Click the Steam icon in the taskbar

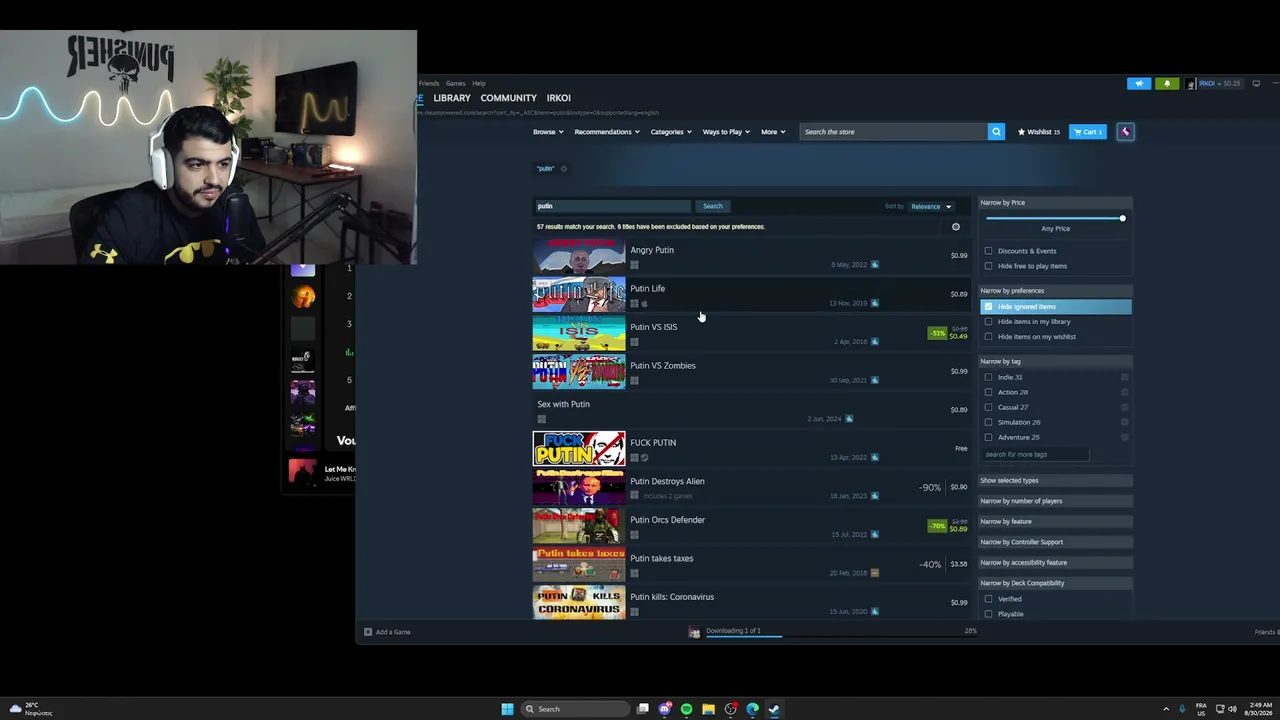774,709
